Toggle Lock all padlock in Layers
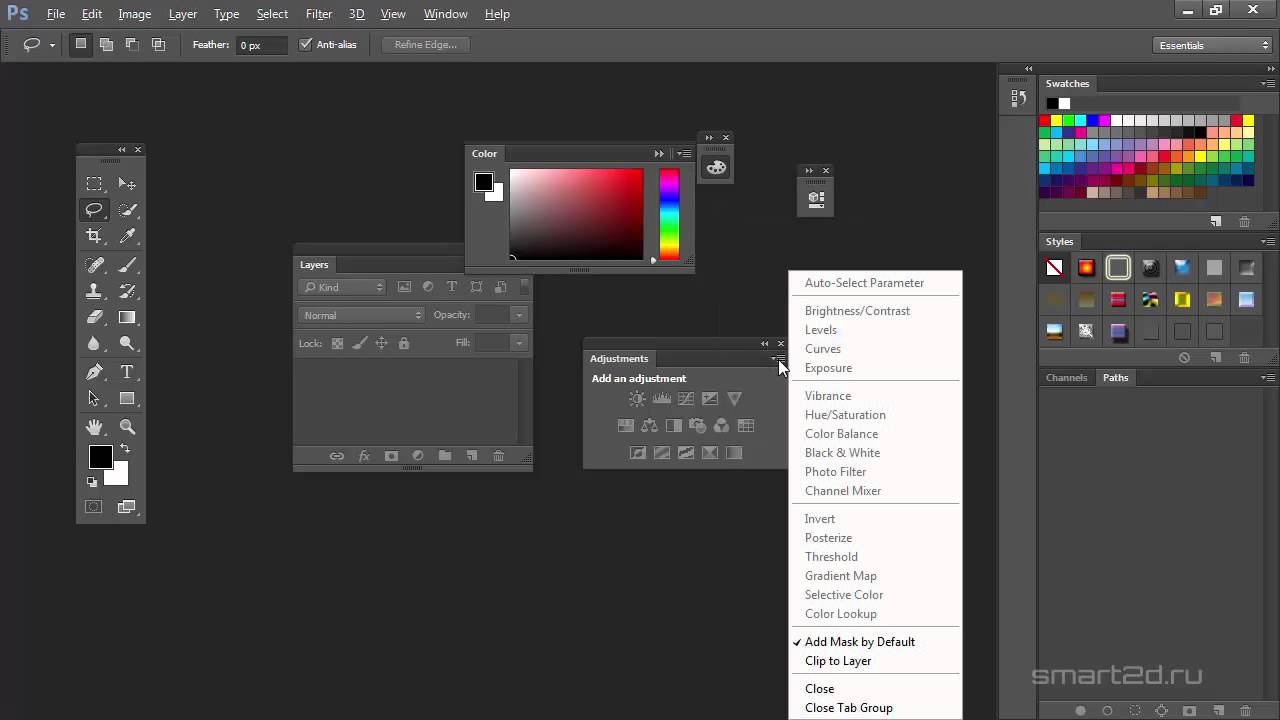The width and height of the screenshot is (1280, 720). tap(403, 343)
